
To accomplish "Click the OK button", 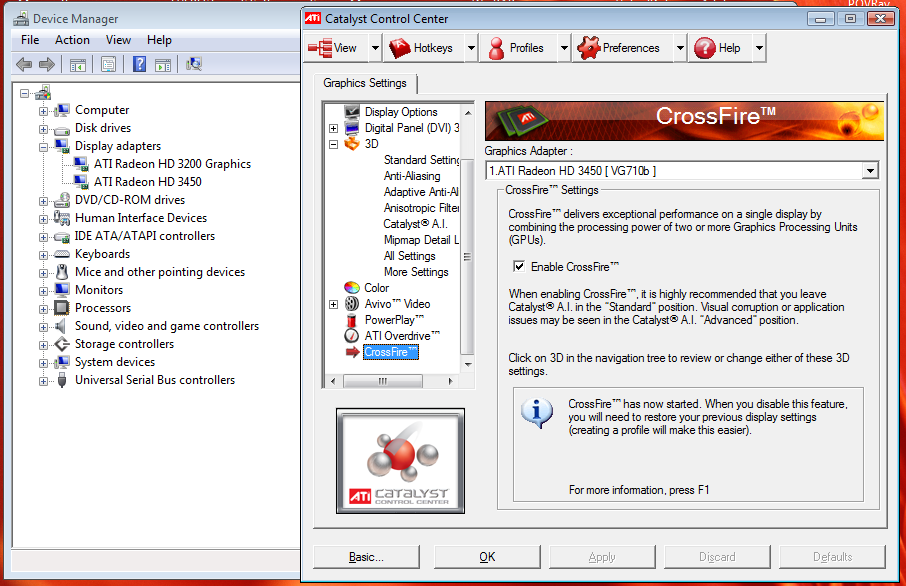I will 487,557.
